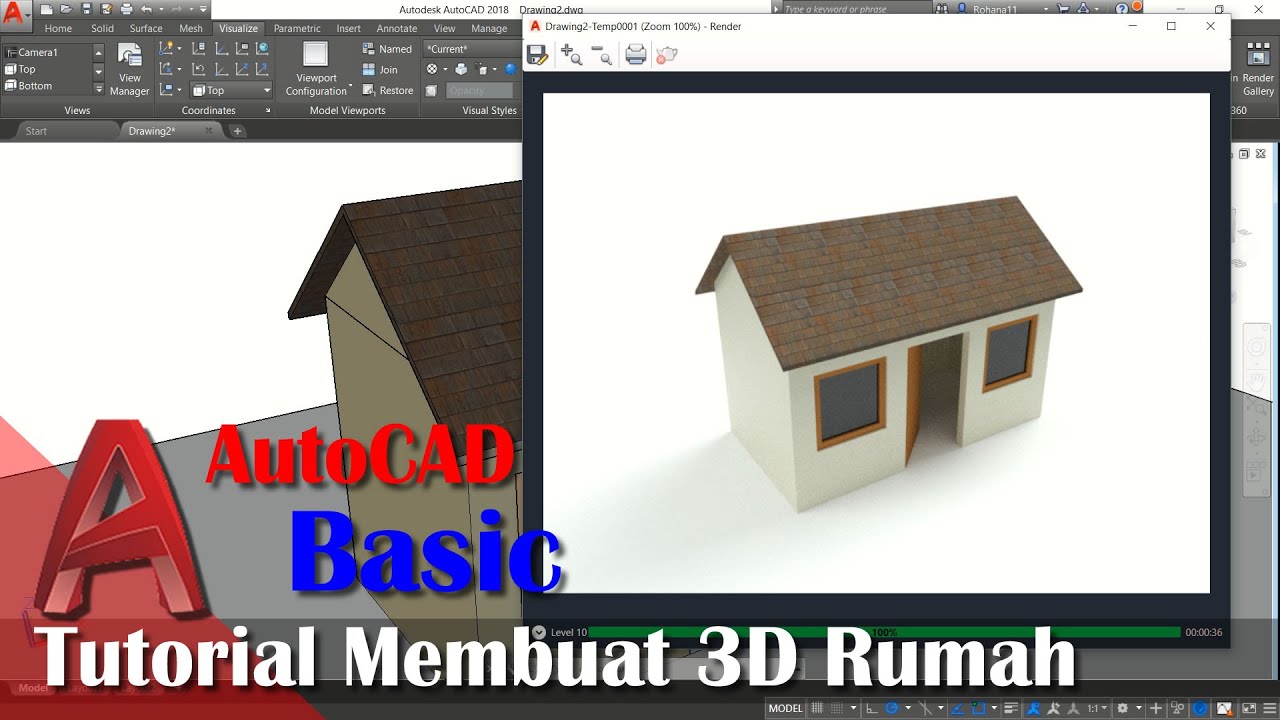
Task: Click the Plot printer icon in quick access toolbar
Action: coord(126,9)
